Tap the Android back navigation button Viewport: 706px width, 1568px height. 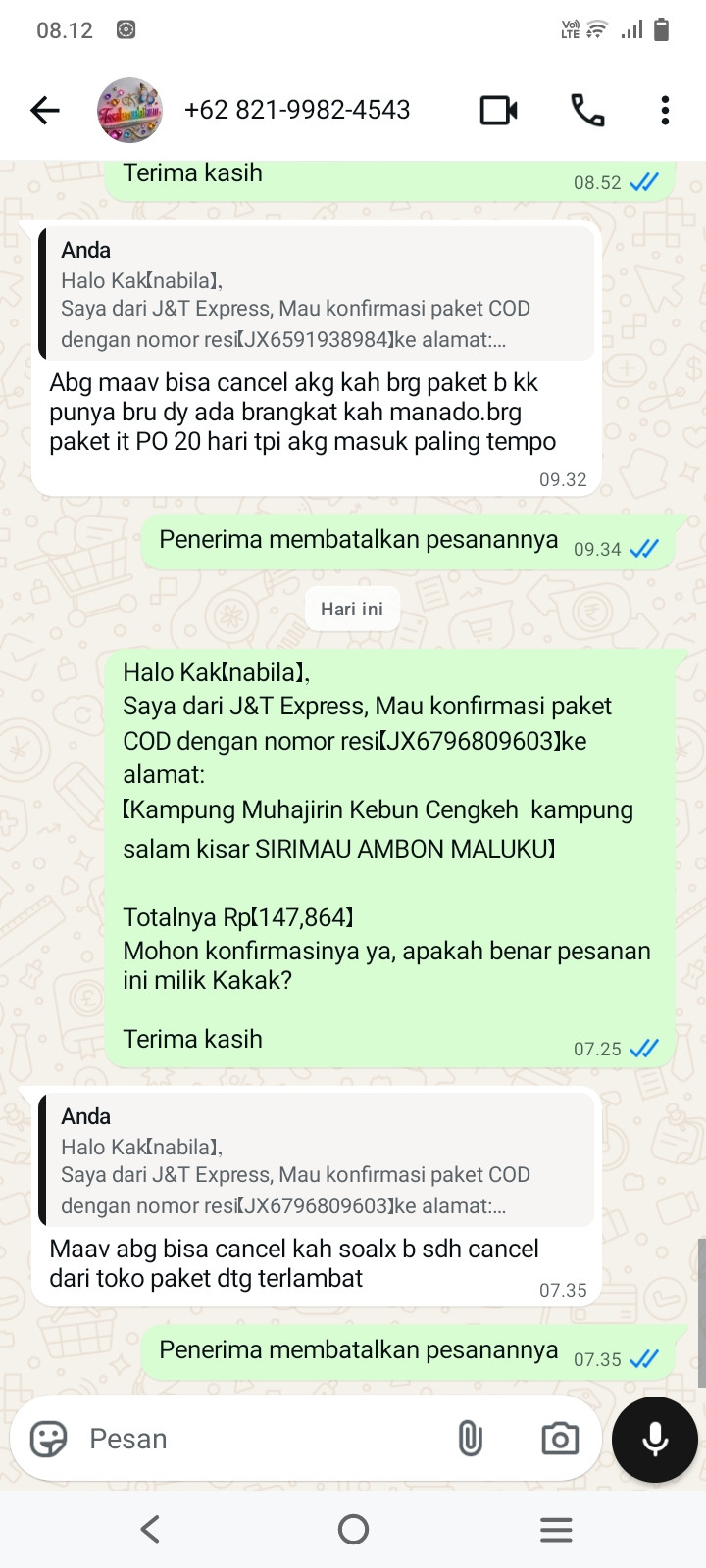(x=150, y=1529)
